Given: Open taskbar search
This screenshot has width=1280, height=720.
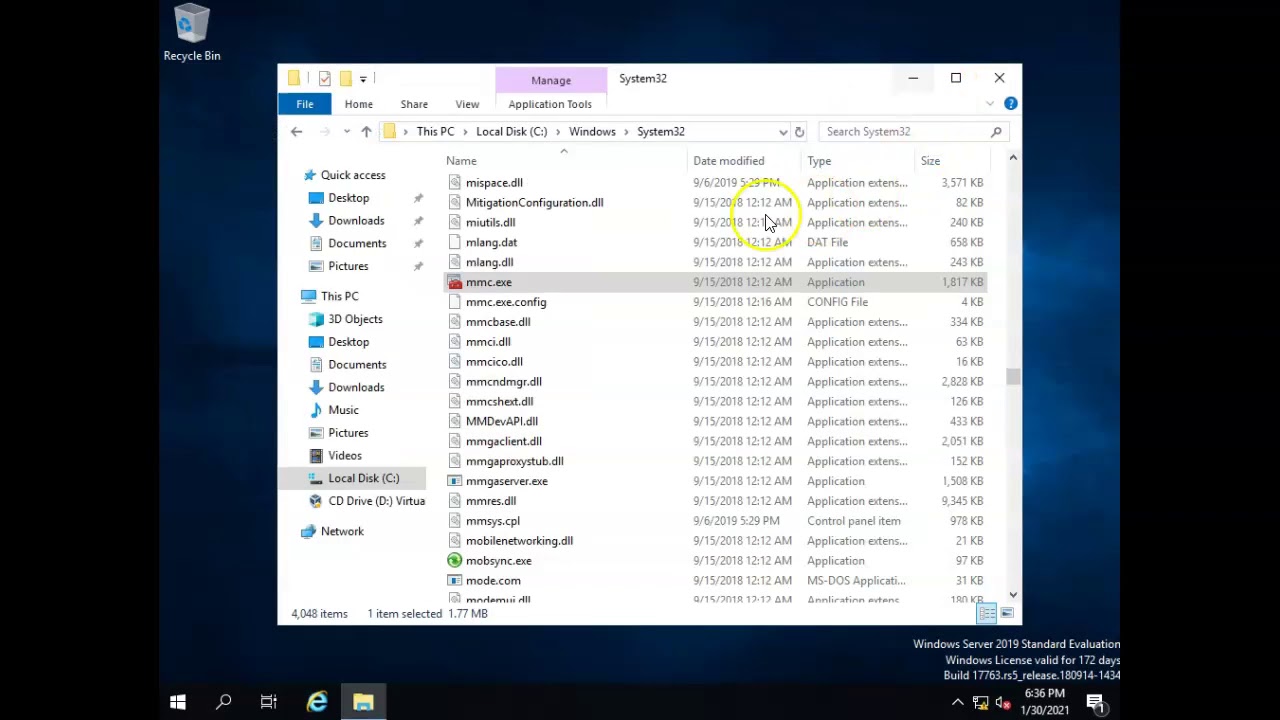Looking at the screenshot, I should point(224,702).
